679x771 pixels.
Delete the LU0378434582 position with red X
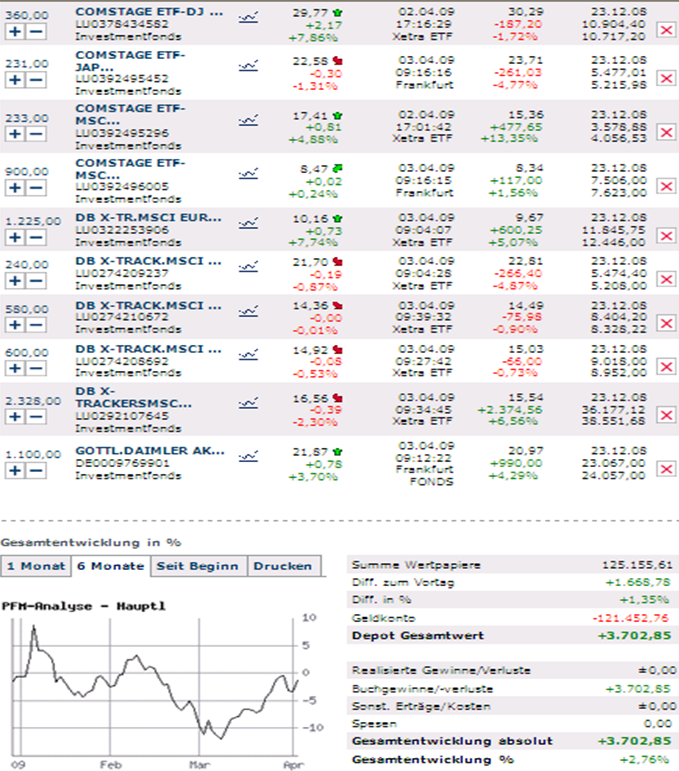(x=667, y=30)
